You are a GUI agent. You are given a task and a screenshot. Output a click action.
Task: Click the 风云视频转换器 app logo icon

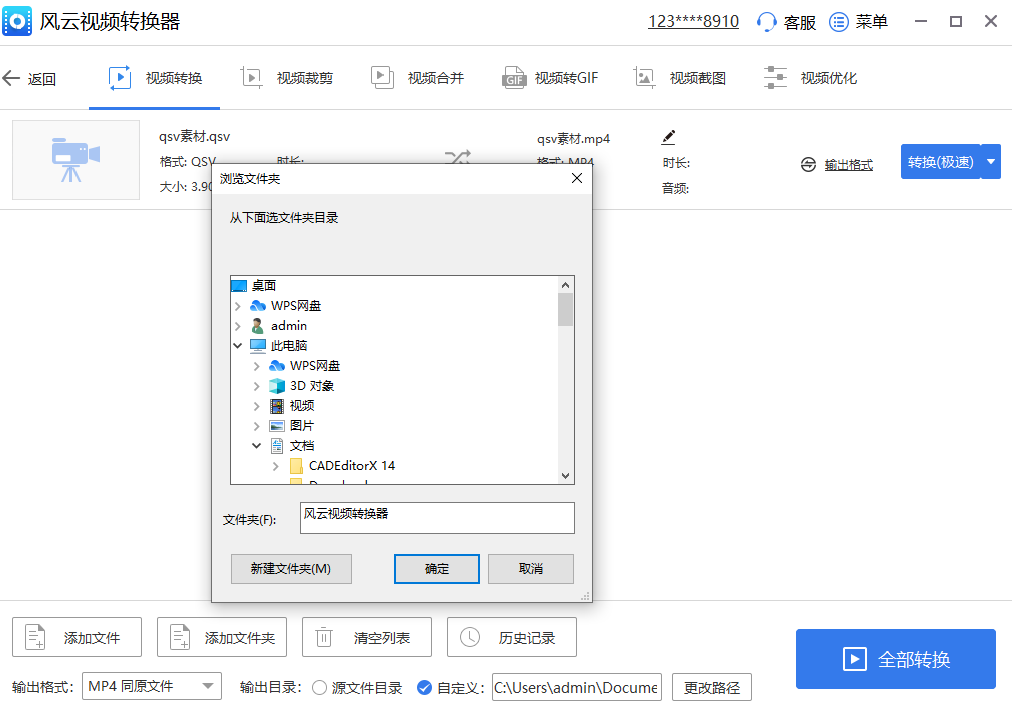17,21
